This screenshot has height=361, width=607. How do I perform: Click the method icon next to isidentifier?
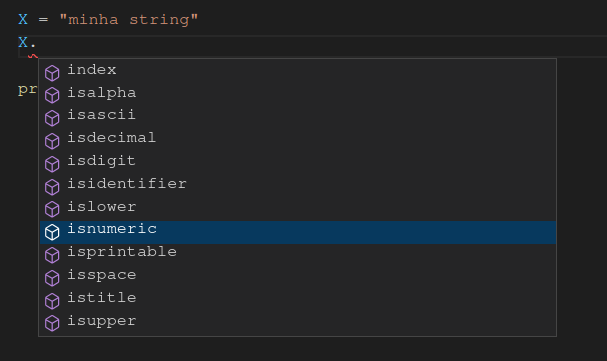tap(52, 187)
